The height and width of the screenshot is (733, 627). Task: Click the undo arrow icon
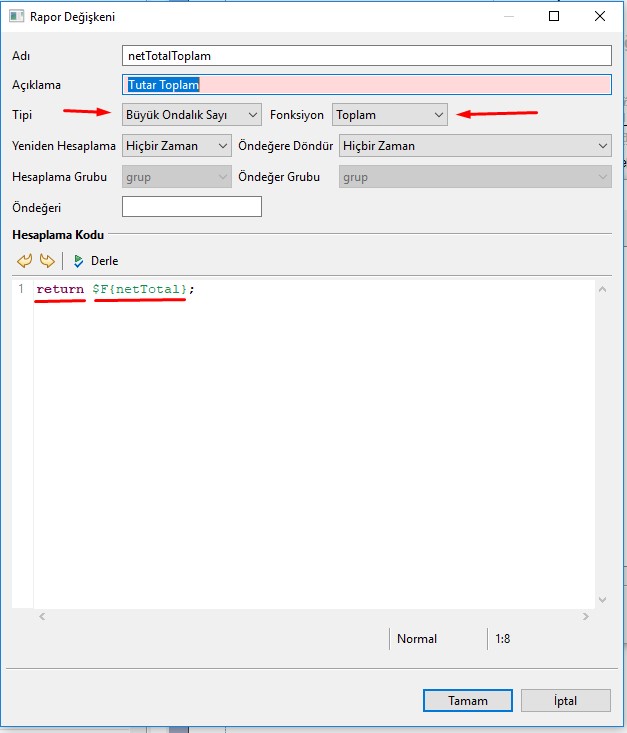click(25, 261)
